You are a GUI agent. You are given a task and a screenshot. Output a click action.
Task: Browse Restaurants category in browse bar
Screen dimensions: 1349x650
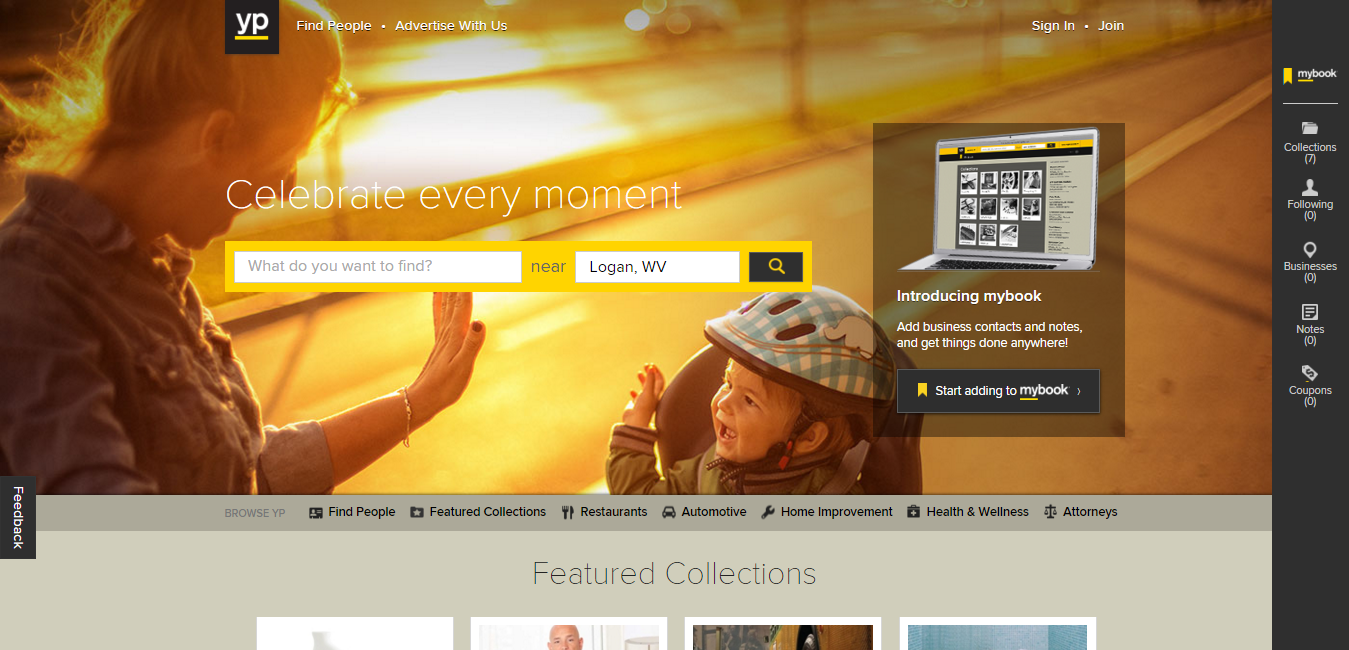(x=604, y=512)
